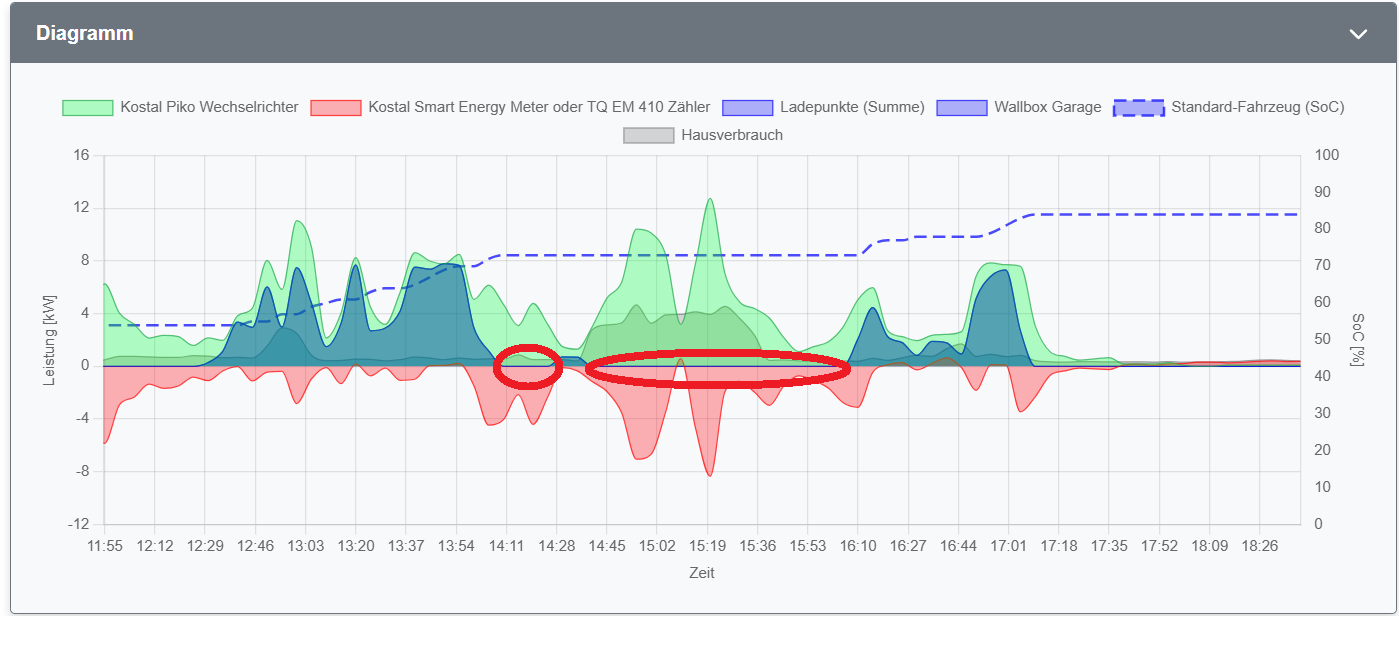
Task: Click the Diagramm header title
Action: click(85, 33)
